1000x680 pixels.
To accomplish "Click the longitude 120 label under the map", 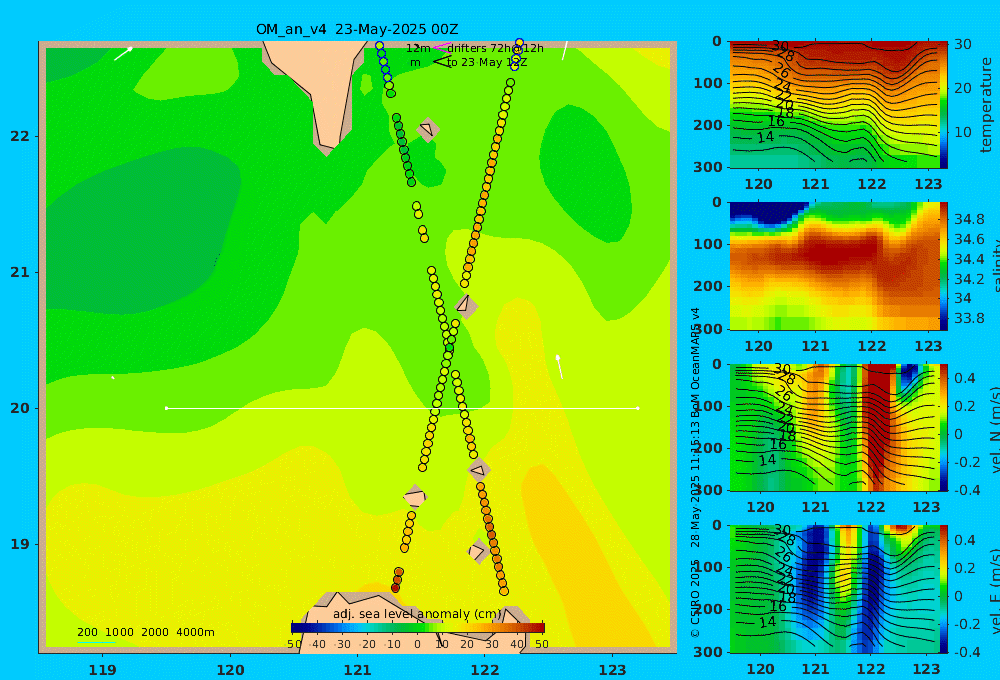I will [230, 670].
